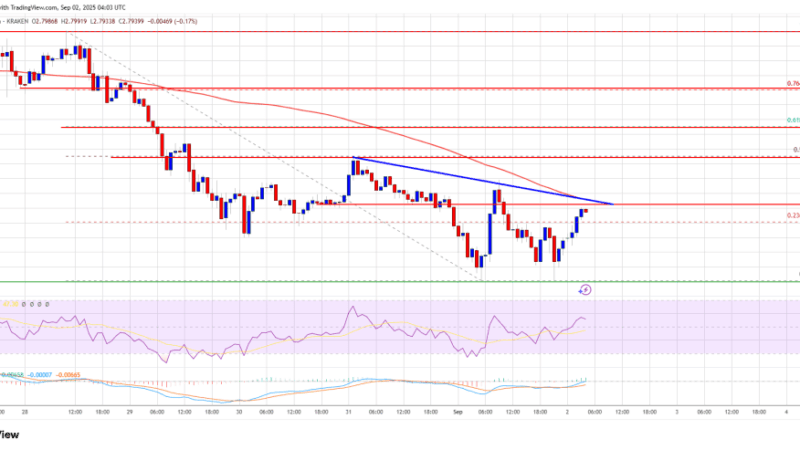Click the 31 date label on time axis
The image size is (800, 450).
pos(348,412)
